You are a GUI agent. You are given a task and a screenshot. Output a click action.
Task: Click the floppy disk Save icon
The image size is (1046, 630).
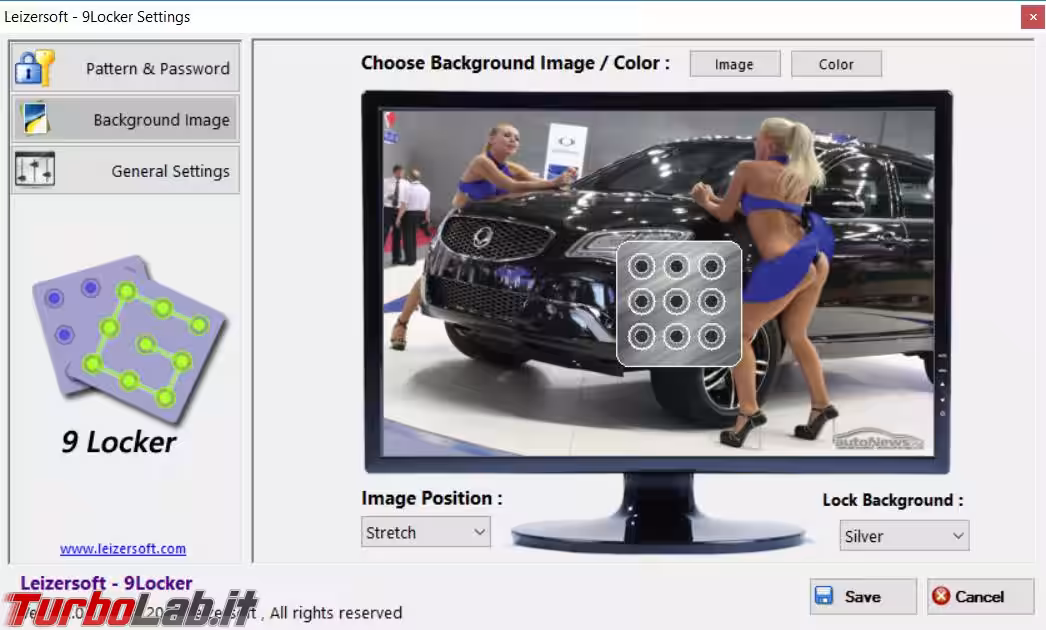825,595
